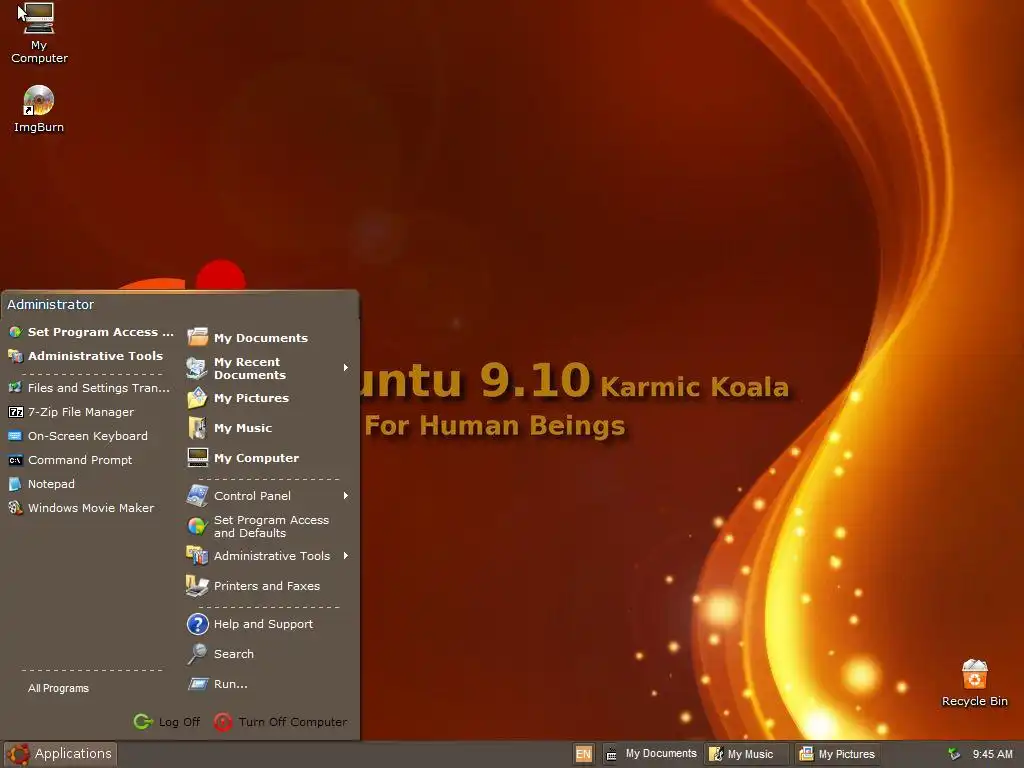Click My Music taskbar button icon
This screenshot has width=1024, height=768.
pos(716,754)
